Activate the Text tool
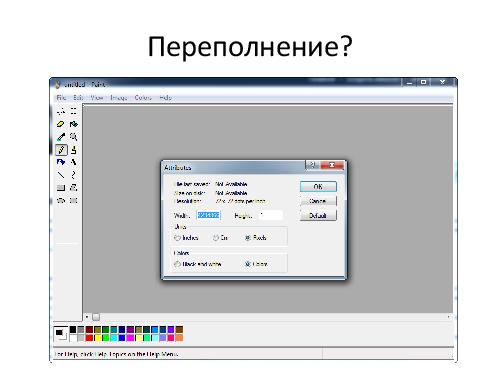This screenshot has height=375, width=500. coord(73,162)
